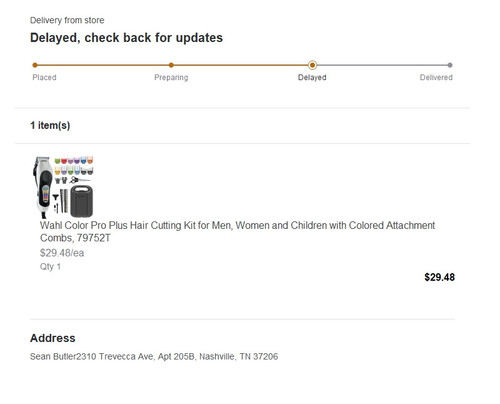Select the Delivered label on tracker

(436, 77)
